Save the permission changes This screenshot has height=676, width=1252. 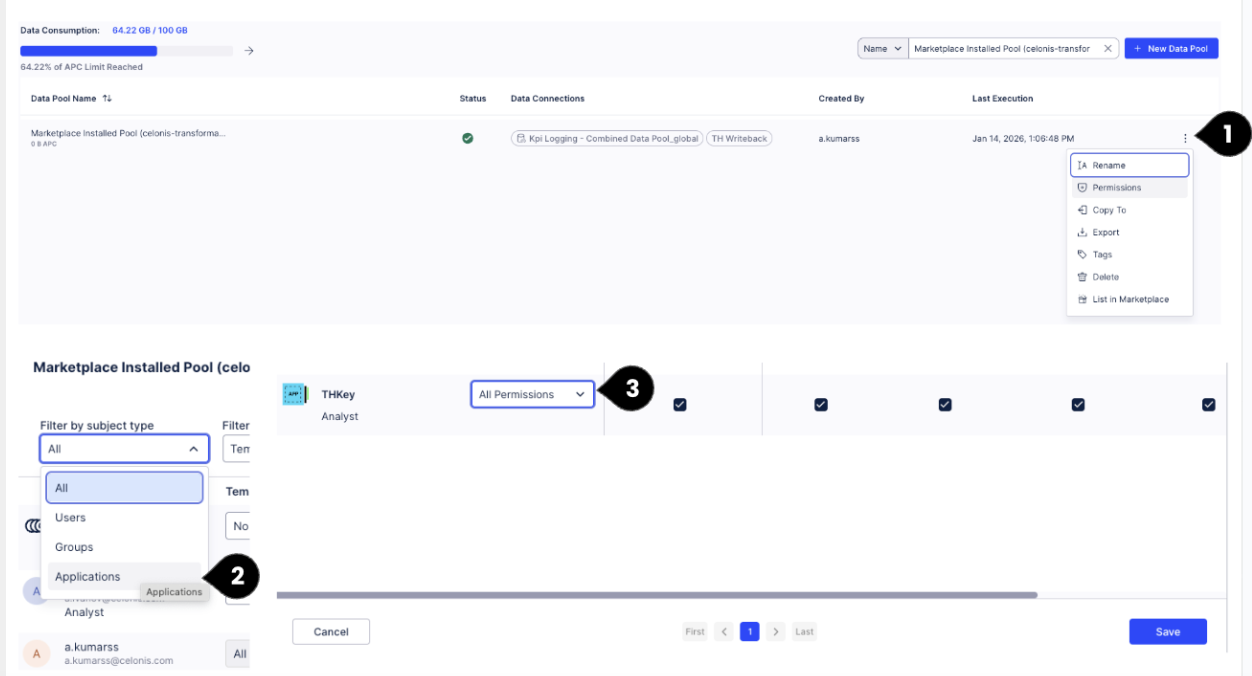pyautogui.click(x=1167, y=632)
